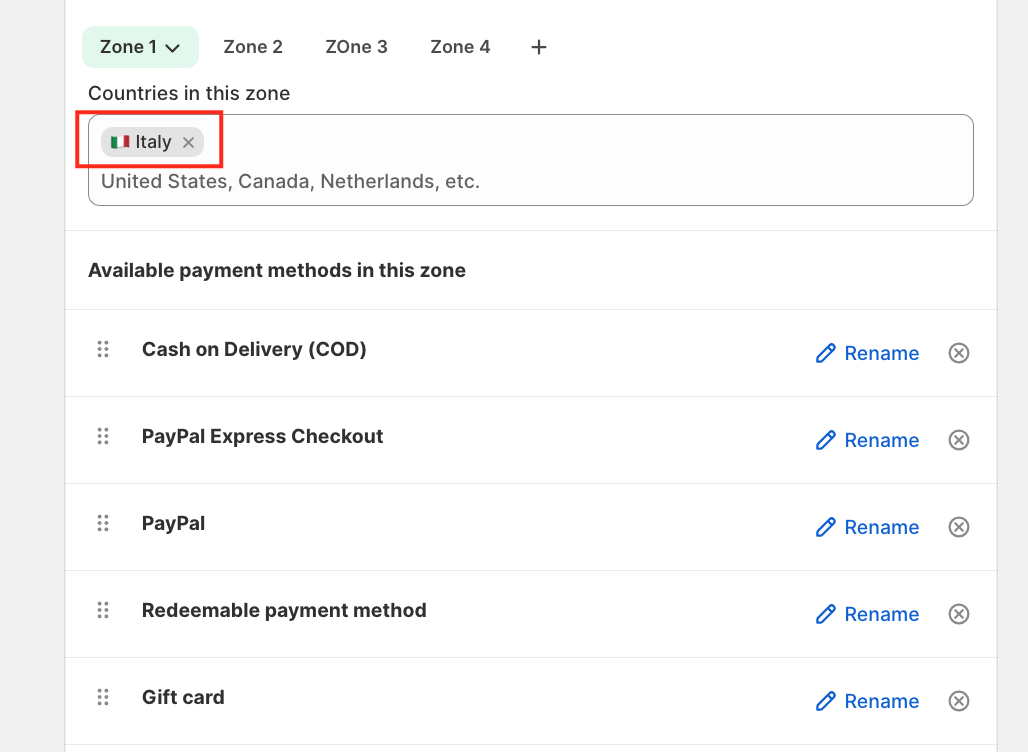The width and height of the screenshot is (1028, 752).
Task: Rename Redeemable payment method
Action: [x=867, y=614]
